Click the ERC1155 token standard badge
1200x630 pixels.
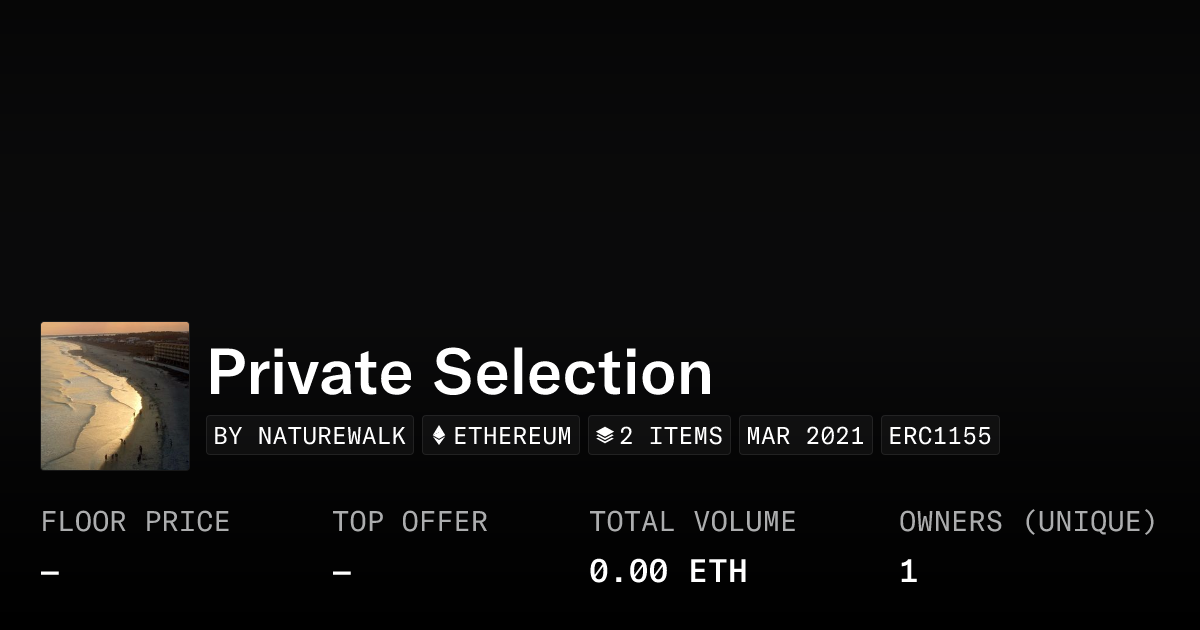pyautogui.click(x=940, y=436)
